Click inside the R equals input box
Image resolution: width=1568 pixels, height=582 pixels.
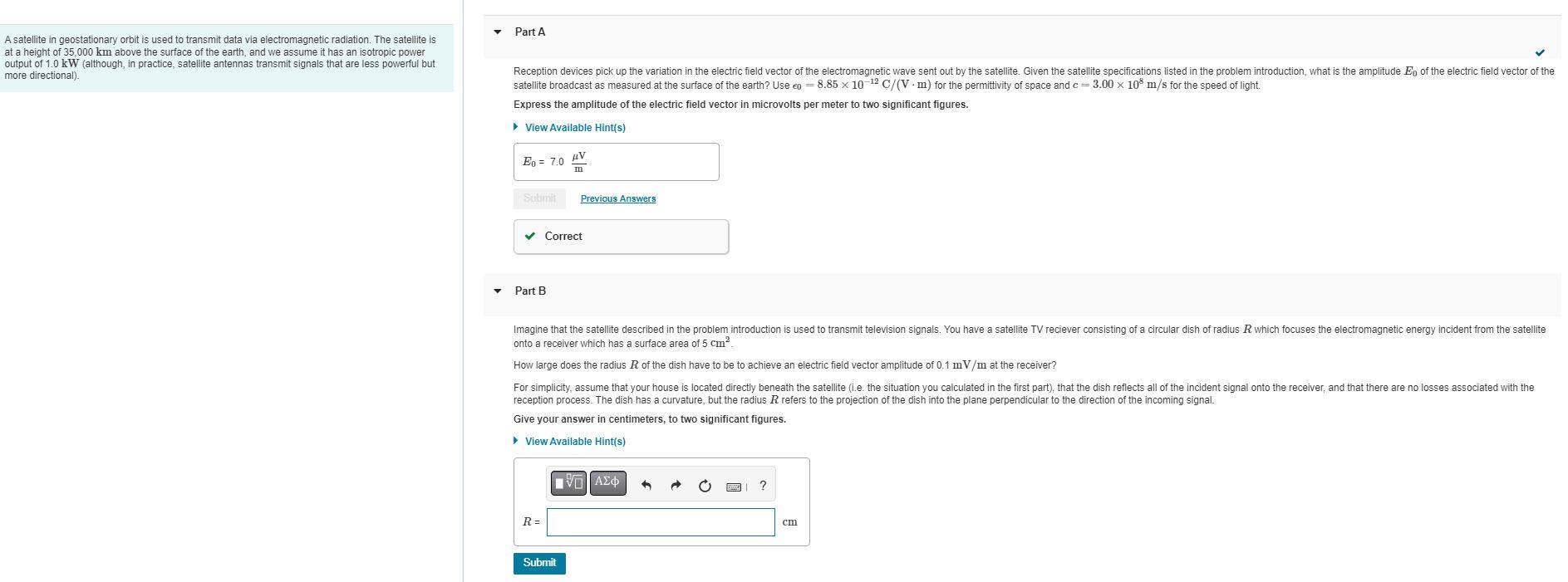coord(658,522)
